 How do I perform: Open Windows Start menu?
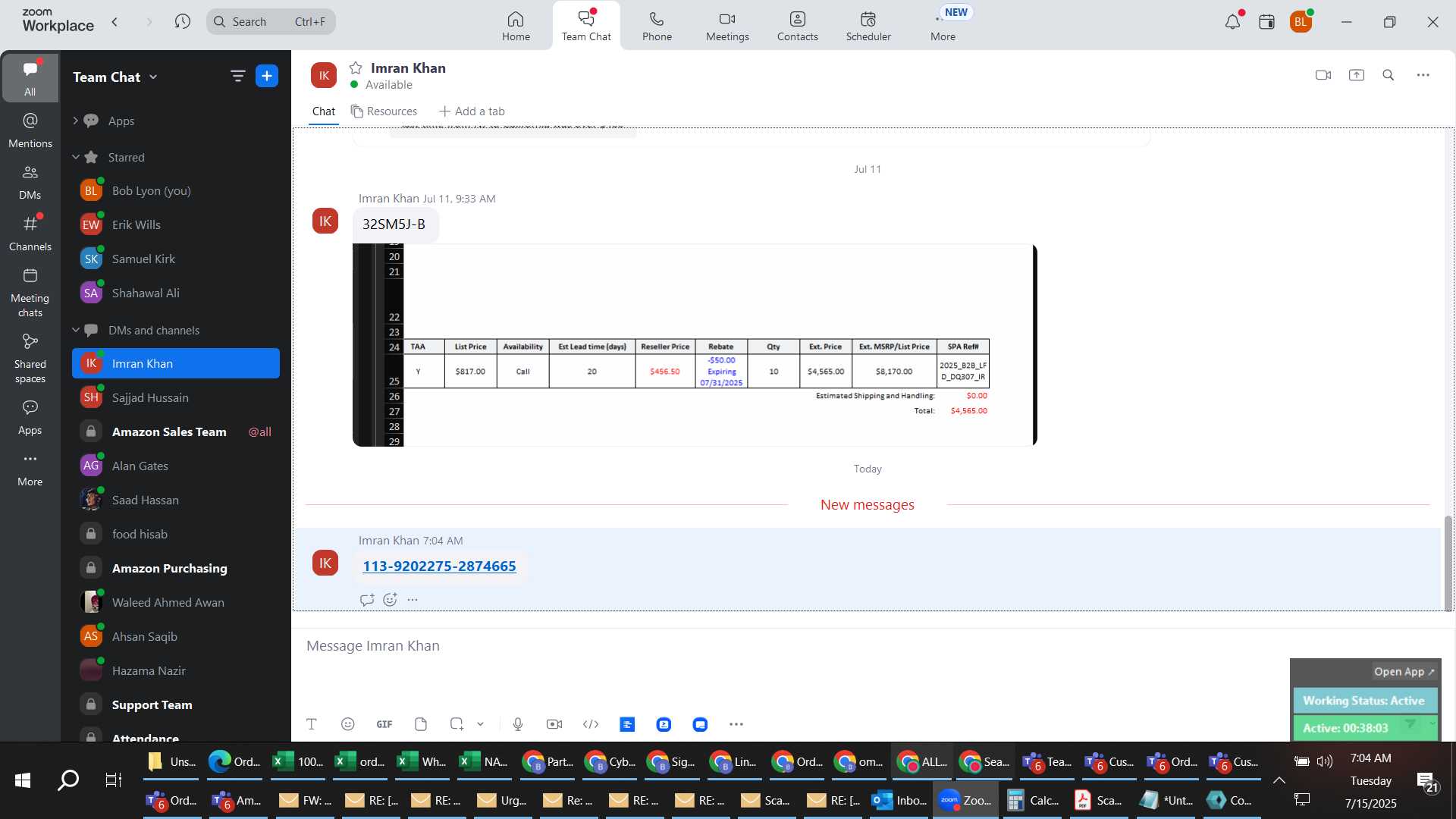point(23,780)
